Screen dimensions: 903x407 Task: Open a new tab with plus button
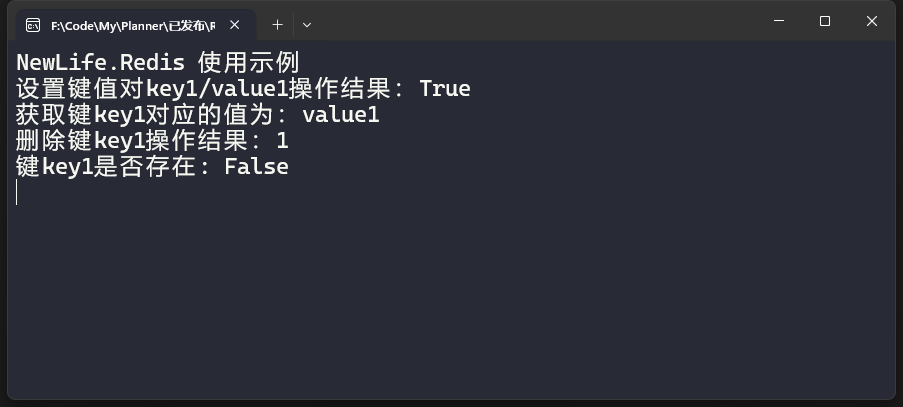pos(278,24)
